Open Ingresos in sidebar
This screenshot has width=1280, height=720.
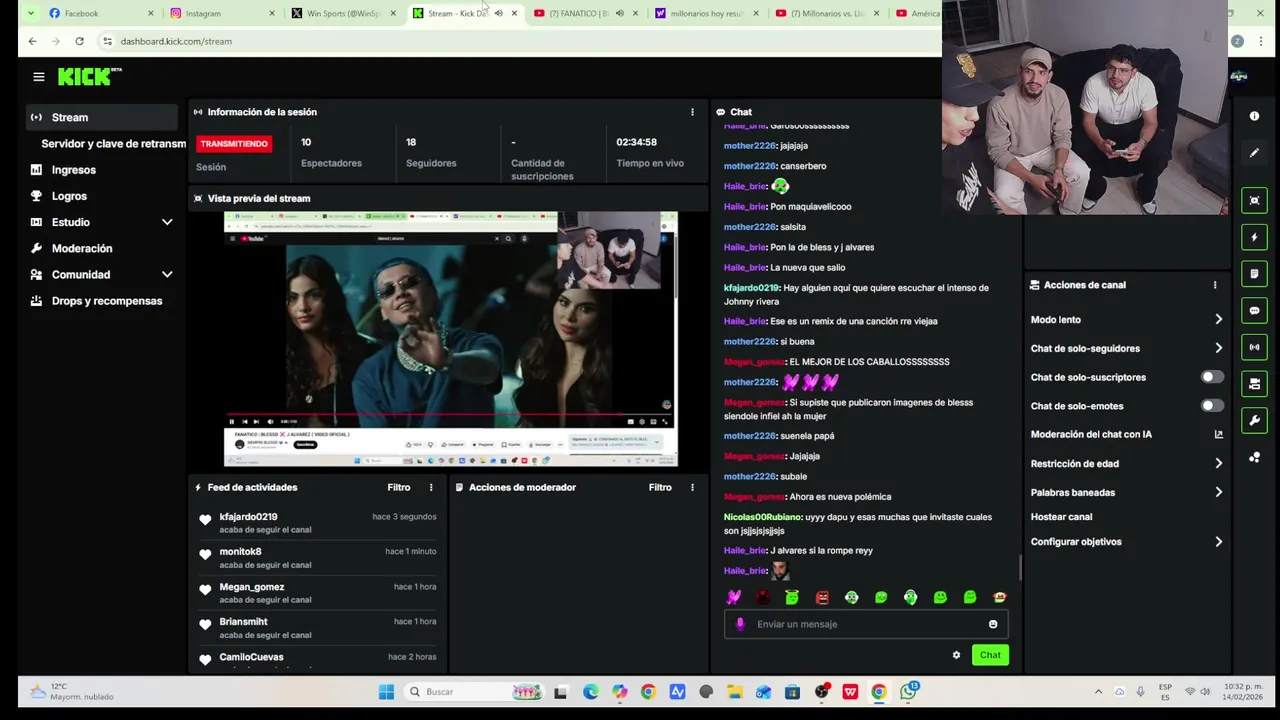(73, 170)
